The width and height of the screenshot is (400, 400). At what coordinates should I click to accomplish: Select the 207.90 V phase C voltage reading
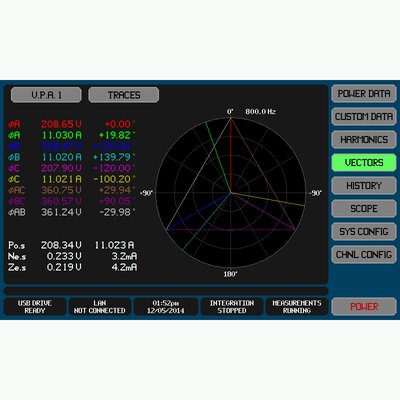[61, 168]
